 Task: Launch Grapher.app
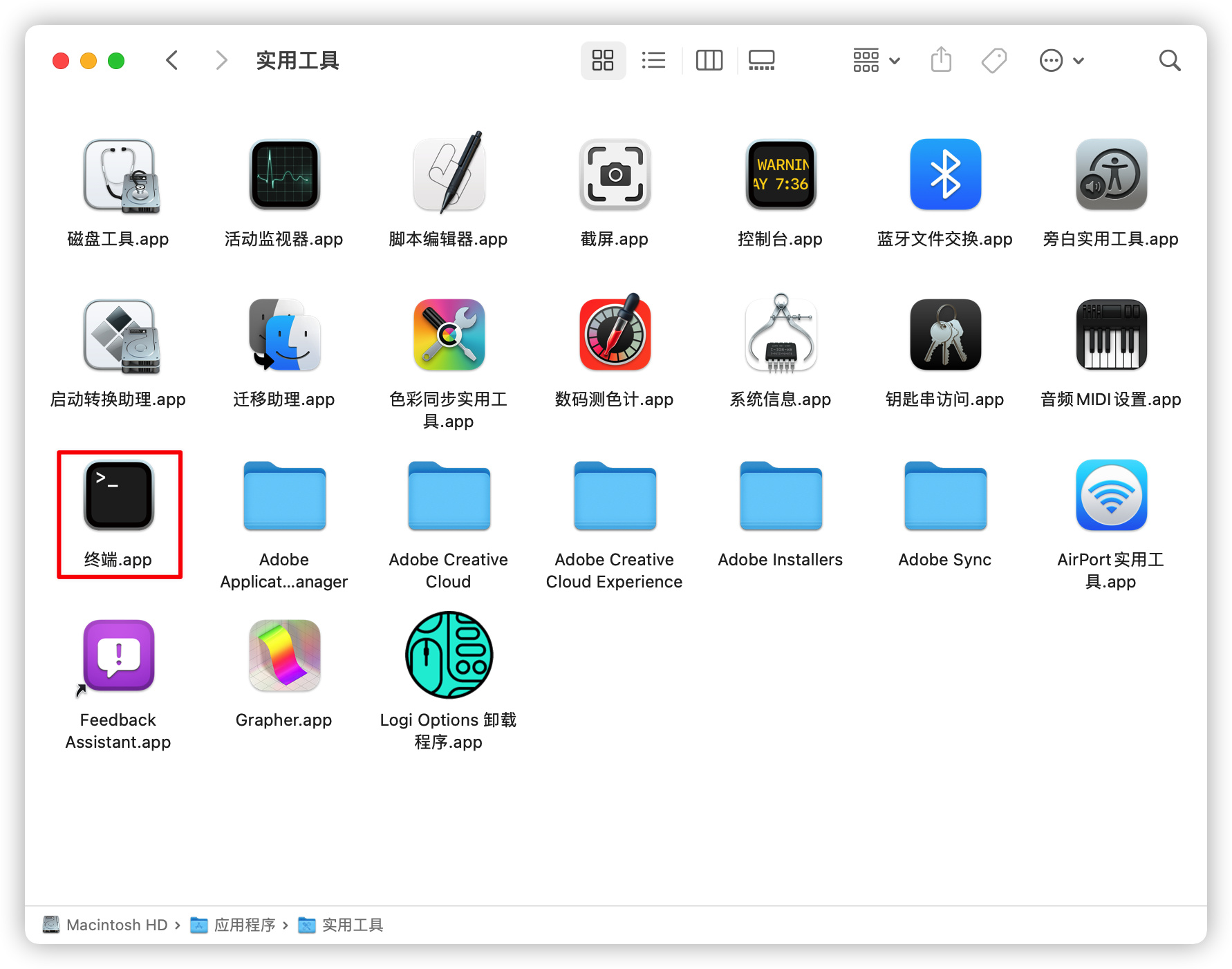[x=283, y=655]
